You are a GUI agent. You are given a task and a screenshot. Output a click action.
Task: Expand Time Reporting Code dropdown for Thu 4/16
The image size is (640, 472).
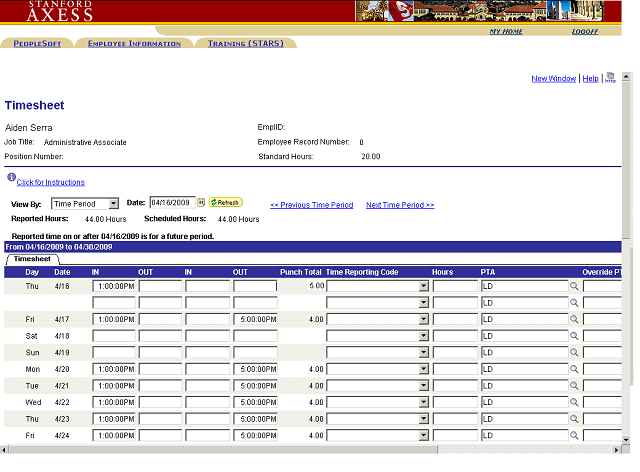tap(423, 286)
